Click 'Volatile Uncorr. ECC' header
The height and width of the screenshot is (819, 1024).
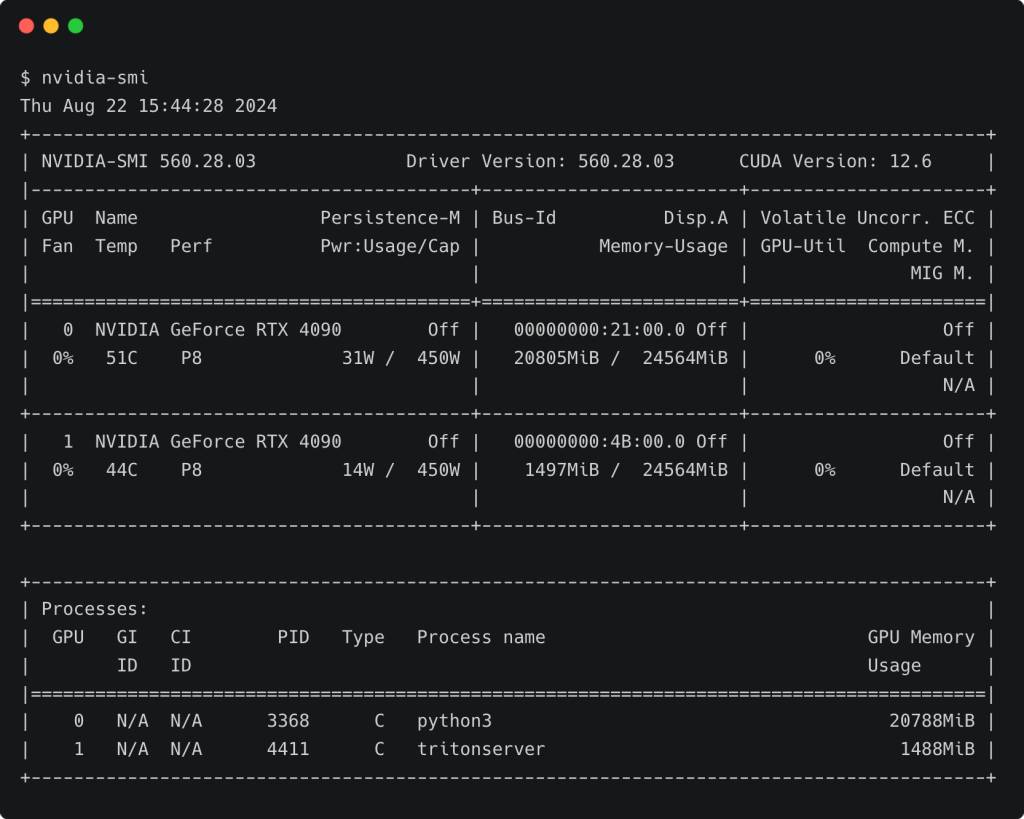point(867,217)
